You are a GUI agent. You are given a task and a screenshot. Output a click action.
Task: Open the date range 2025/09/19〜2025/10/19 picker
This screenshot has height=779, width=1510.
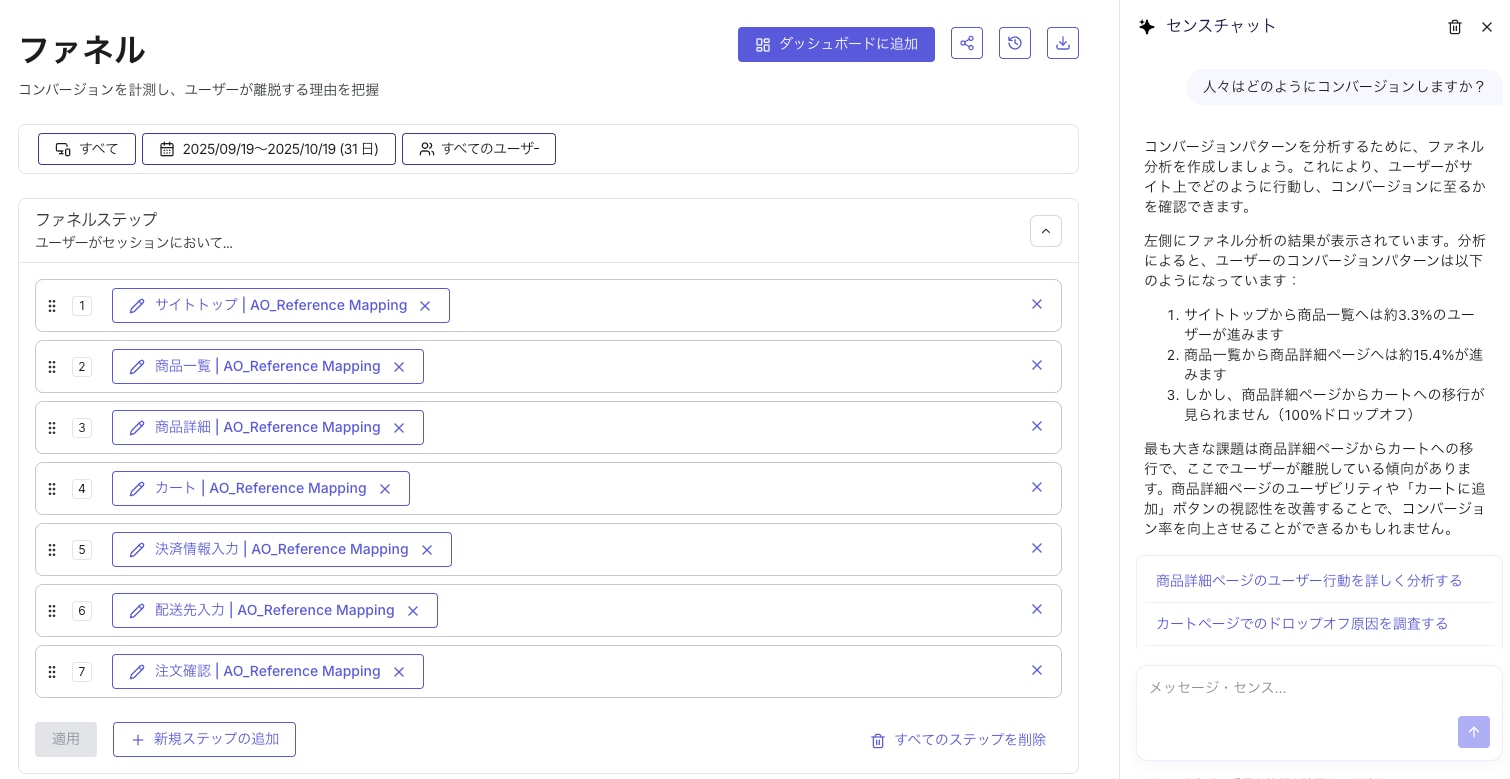point(269,149)
